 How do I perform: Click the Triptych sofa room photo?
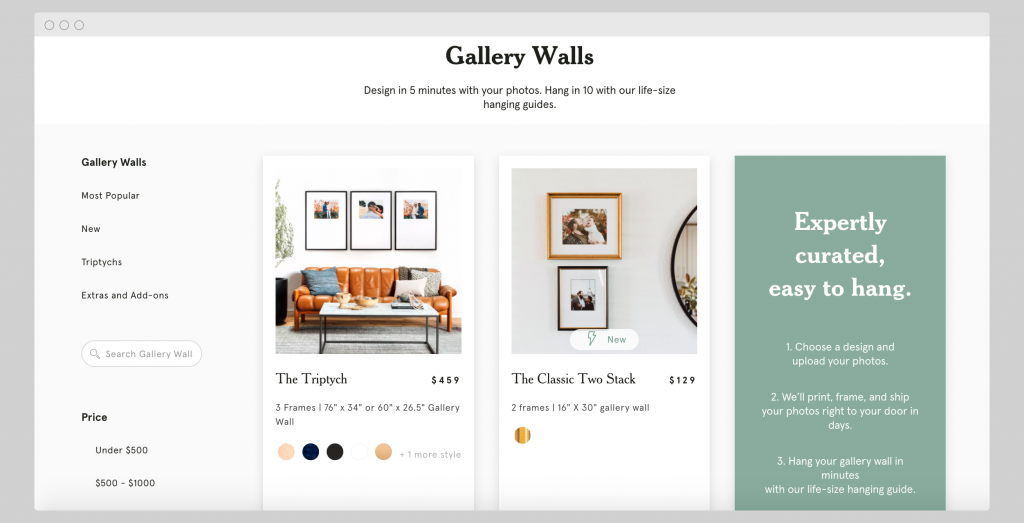[x=368, y=261]
